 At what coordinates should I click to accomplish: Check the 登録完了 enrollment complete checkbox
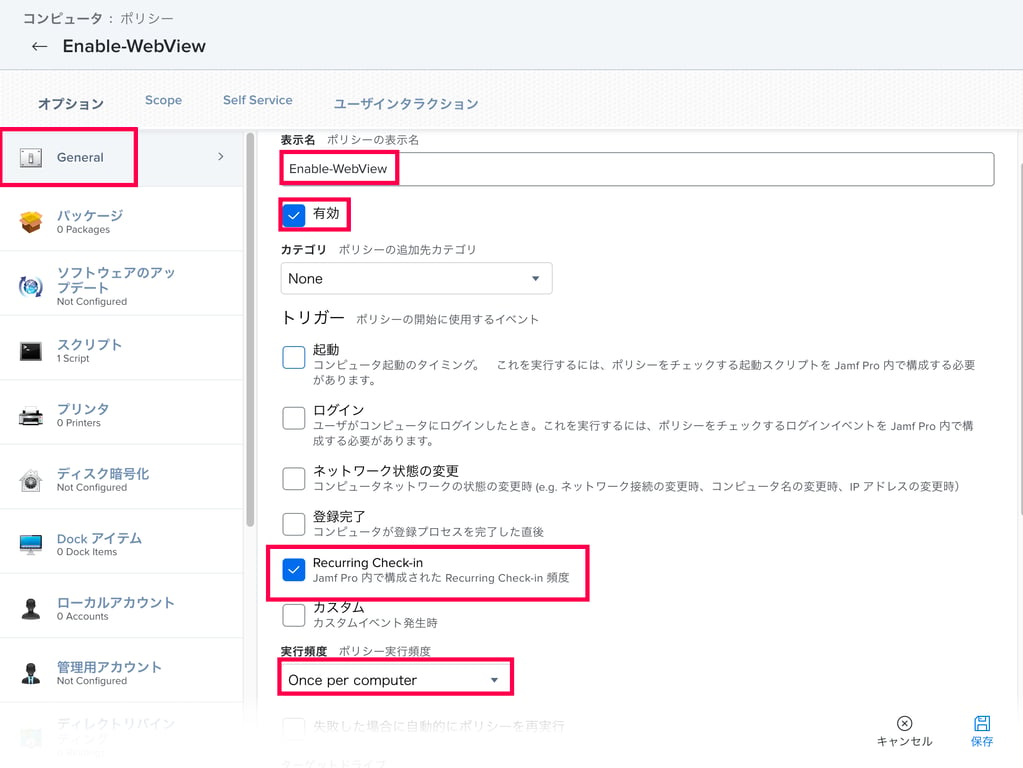click(x=294, y=523)
